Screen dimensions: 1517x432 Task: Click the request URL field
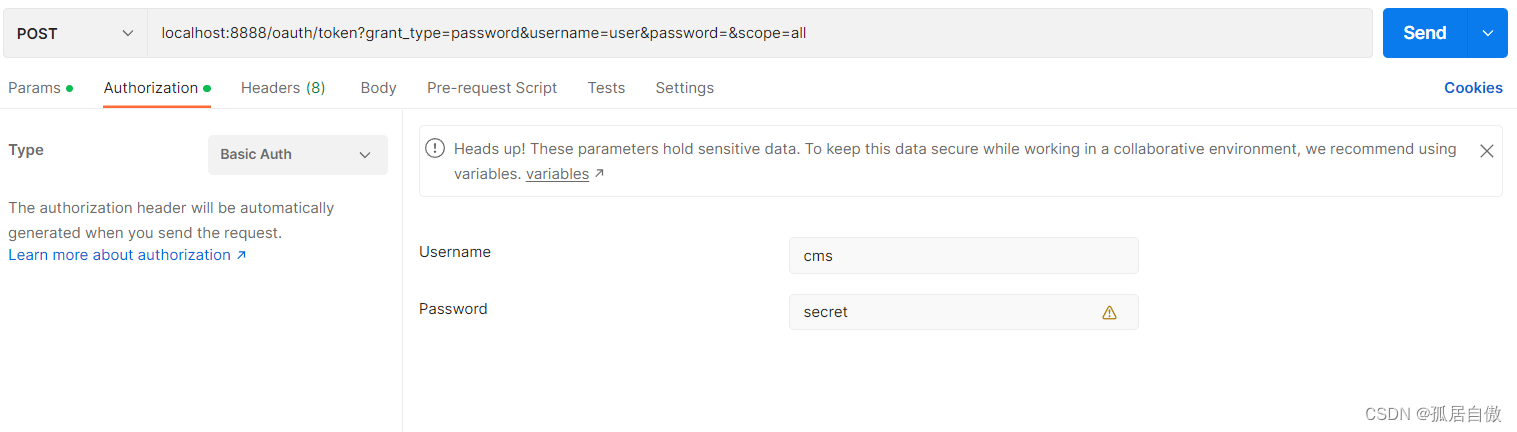pyautogui.click(x=760, y=33)
